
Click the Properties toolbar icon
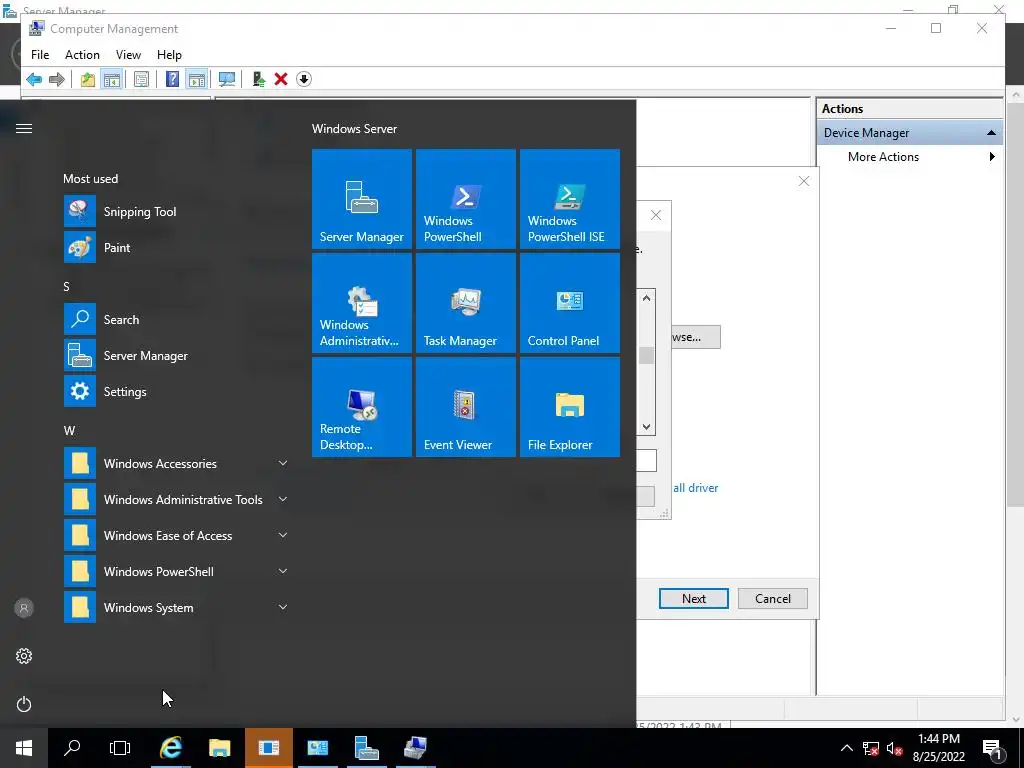coord(141,80)
